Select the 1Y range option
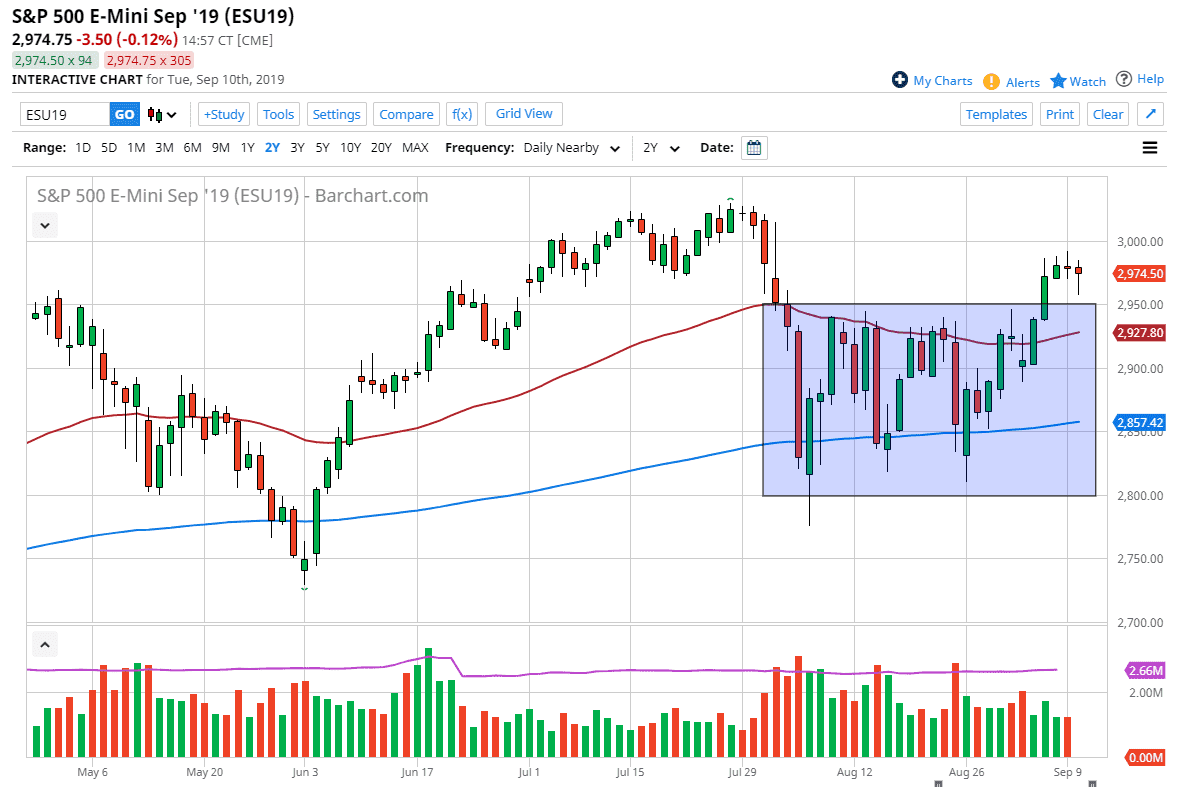The height and width of the screenshot is (787, 1177). tap(247, 148)
